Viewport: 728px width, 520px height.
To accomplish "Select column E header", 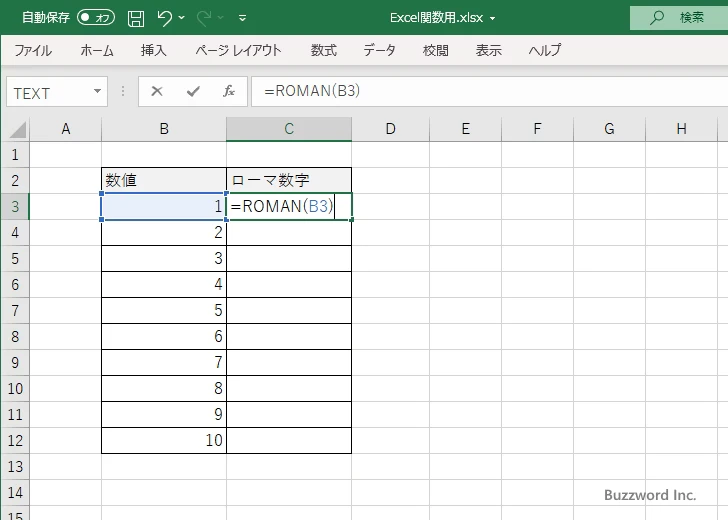I will pyautogui.click(x=466, y=129).
